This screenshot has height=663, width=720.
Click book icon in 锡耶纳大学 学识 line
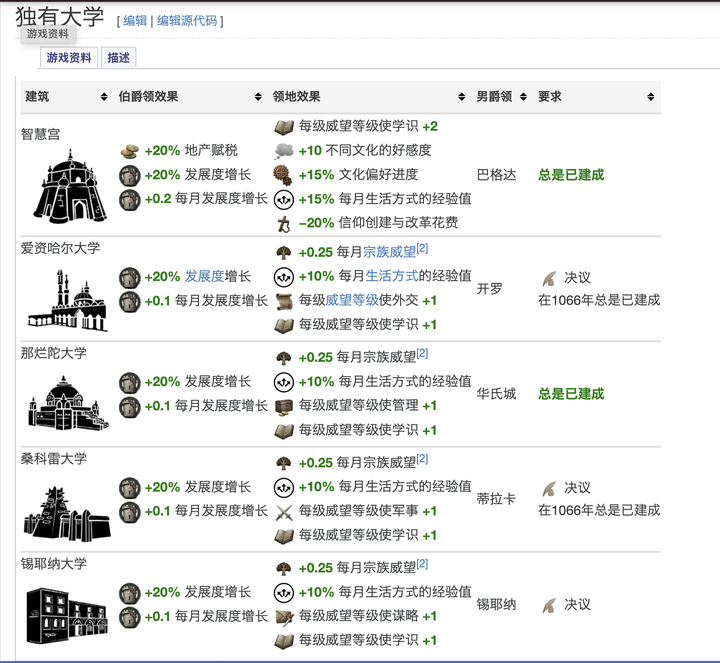[284, 641]
